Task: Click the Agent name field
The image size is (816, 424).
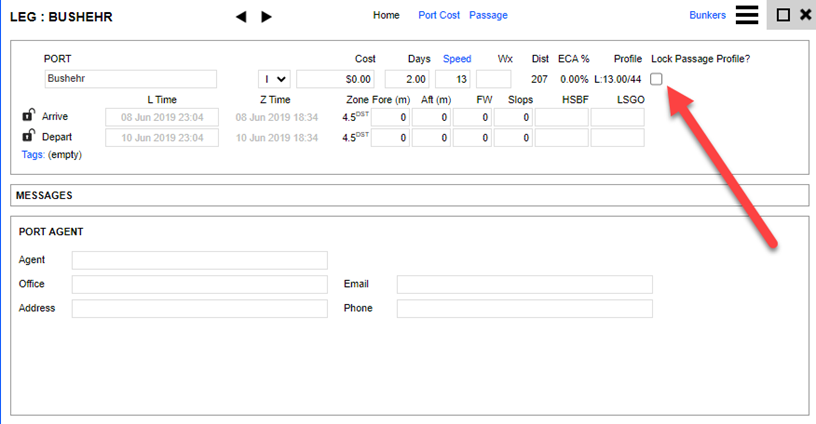Action: (199, 260)
